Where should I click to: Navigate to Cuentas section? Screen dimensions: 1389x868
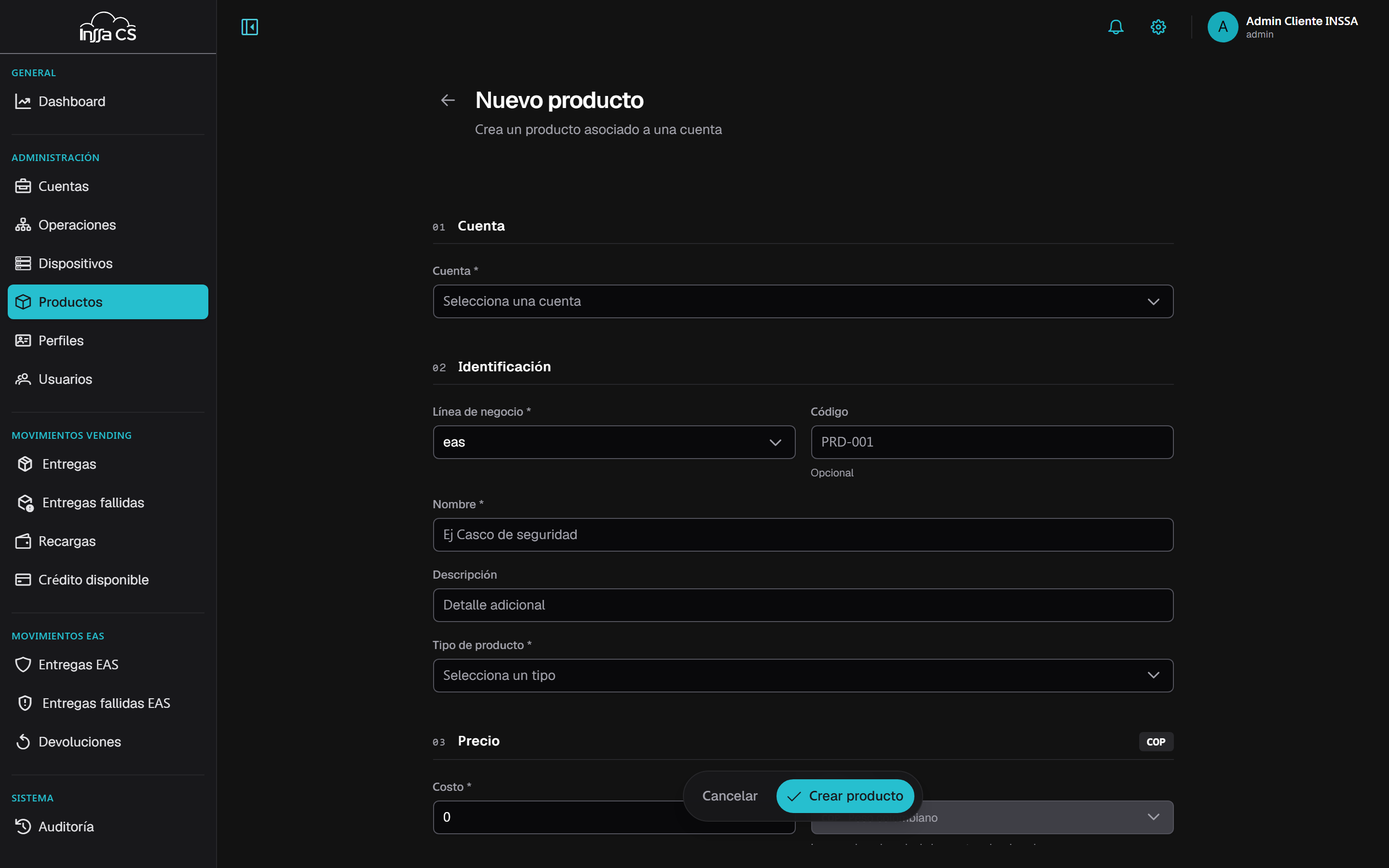pos(108,187)
